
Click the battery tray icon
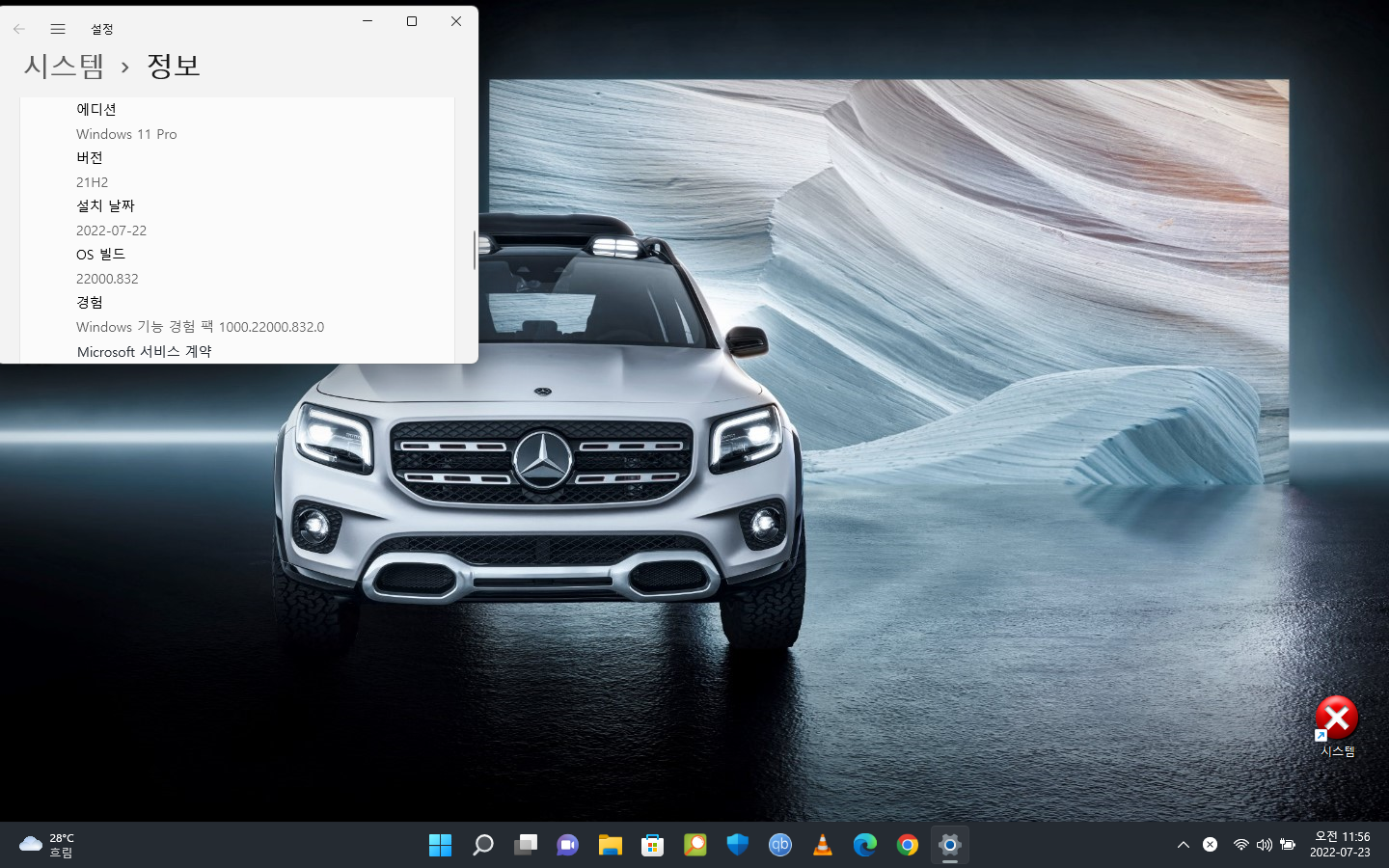click(1288, 845)
